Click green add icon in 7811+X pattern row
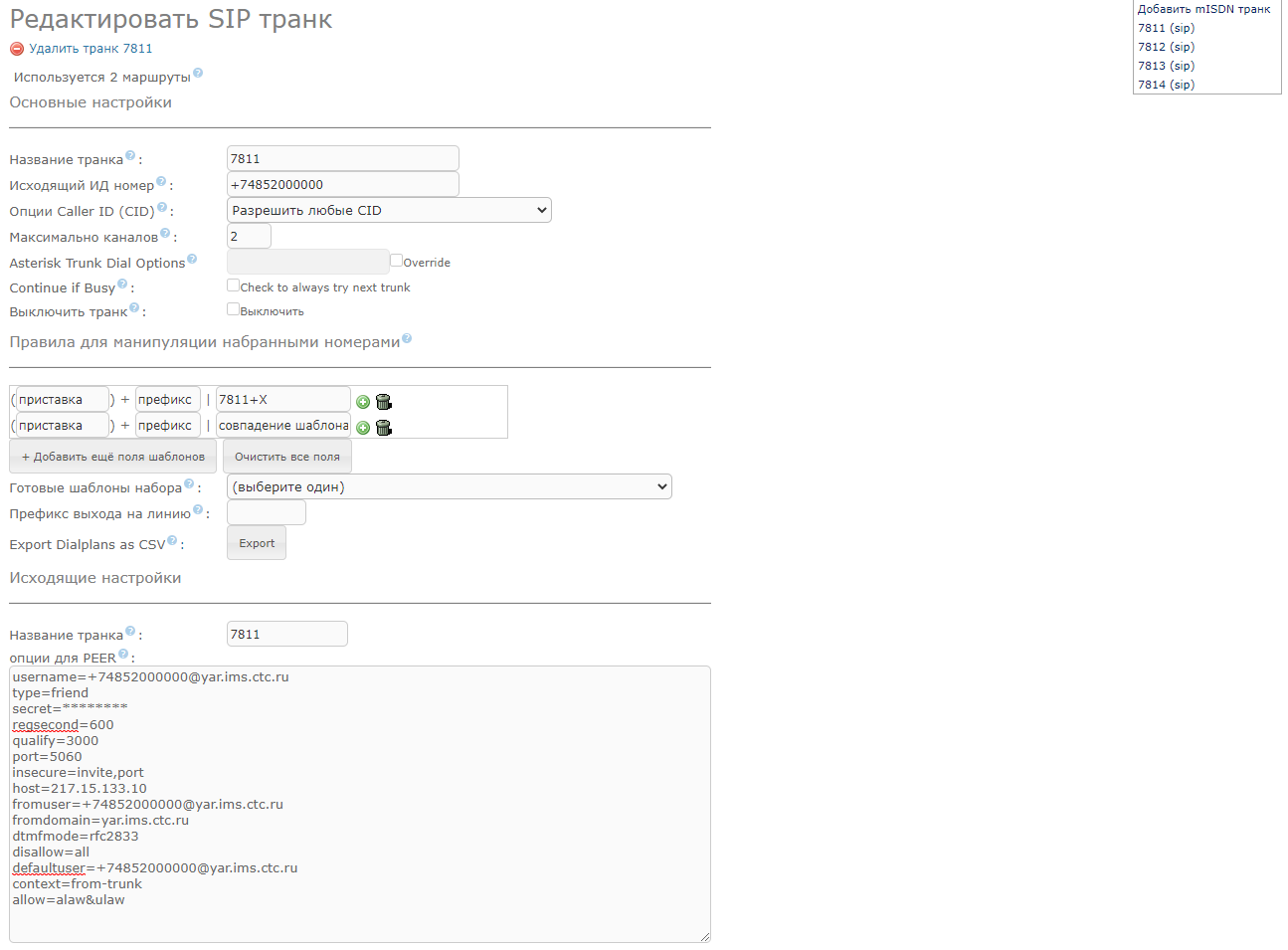This screenshot has width=1288, height=950. (363, 402)
